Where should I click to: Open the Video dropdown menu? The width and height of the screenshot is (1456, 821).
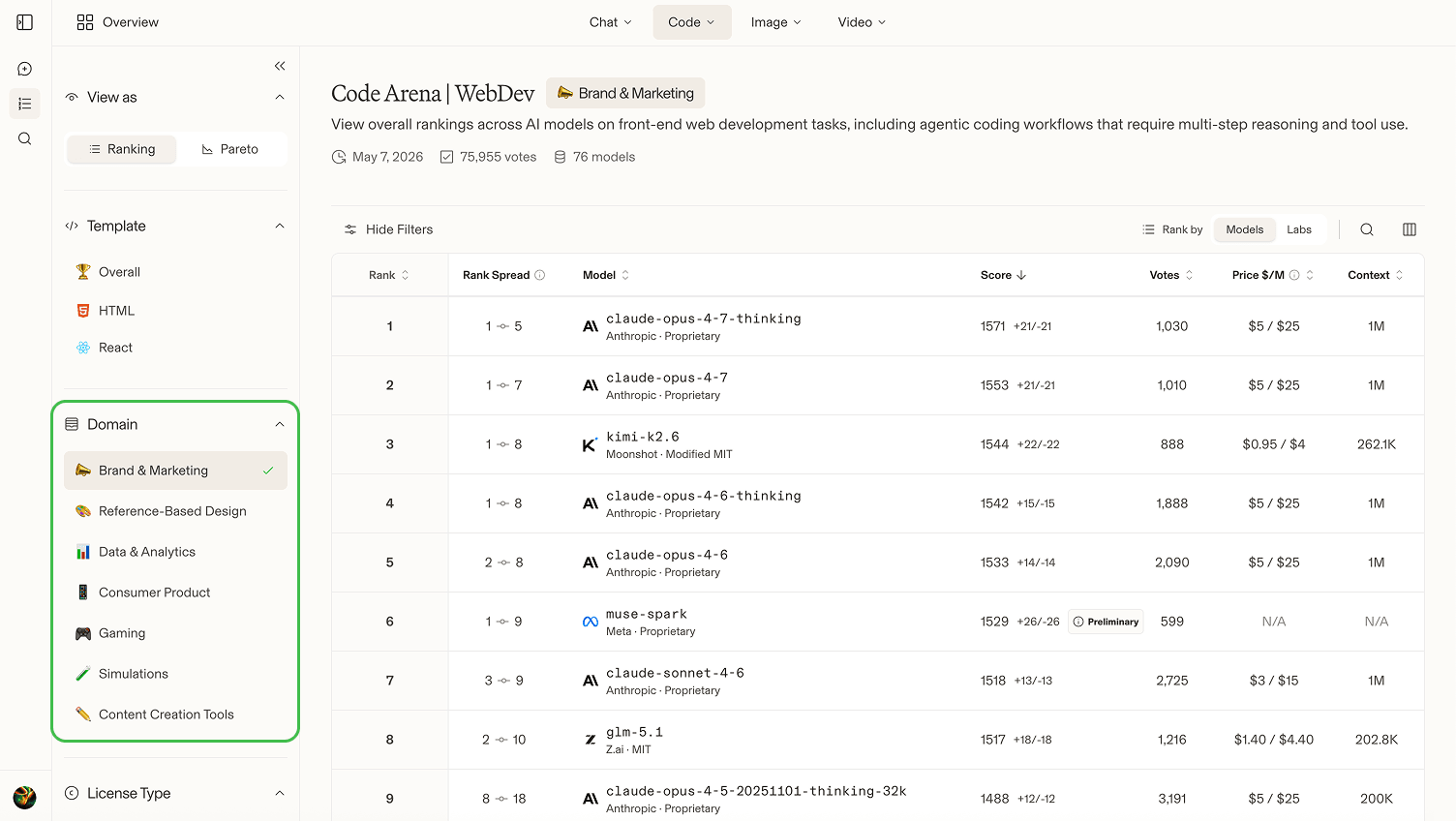[862, 22]
